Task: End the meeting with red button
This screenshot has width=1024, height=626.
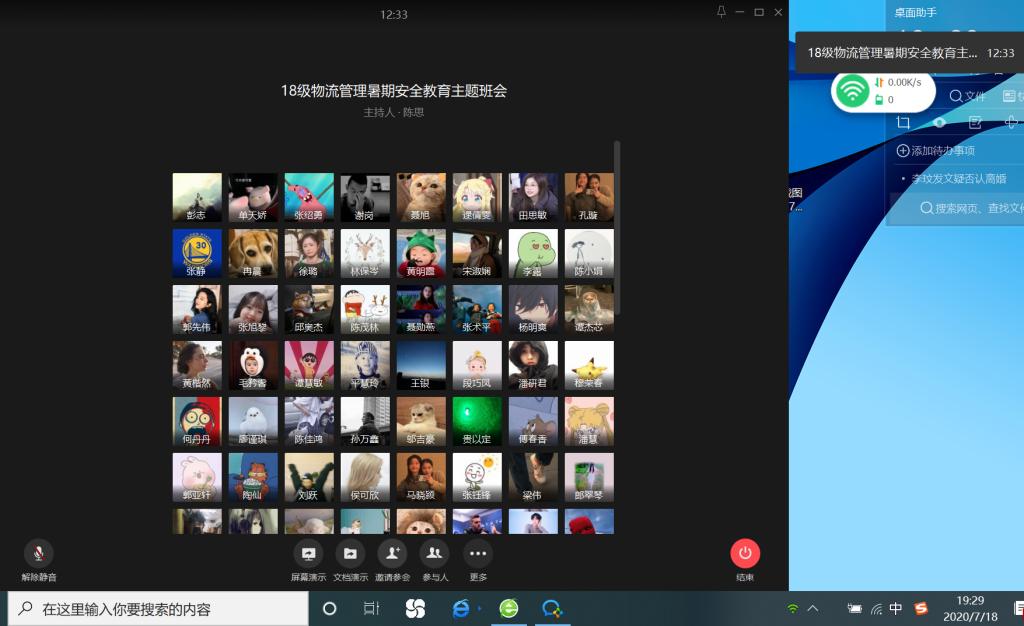Action: pyautogui.click(x=745, y=553)
